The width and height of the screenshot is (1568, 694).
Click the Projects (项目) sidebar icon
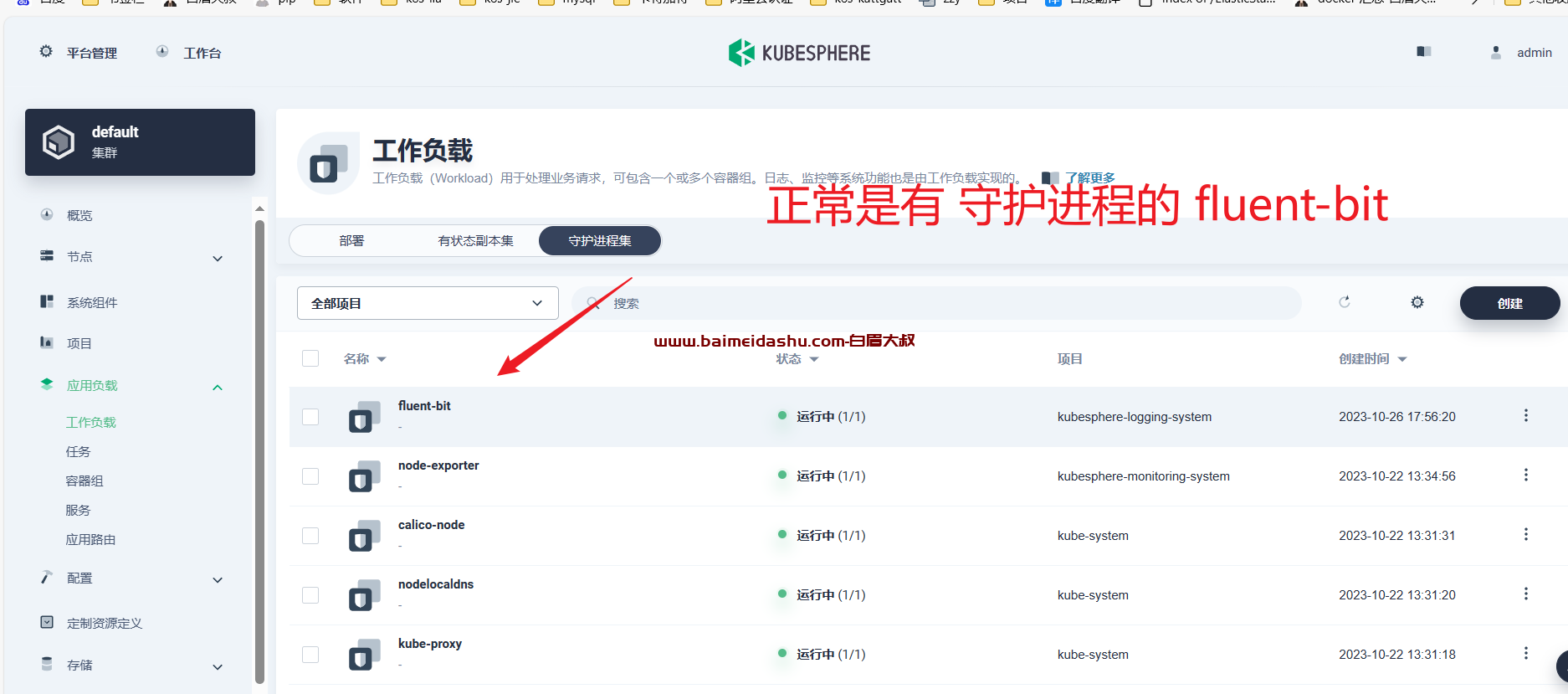point(47,342)
